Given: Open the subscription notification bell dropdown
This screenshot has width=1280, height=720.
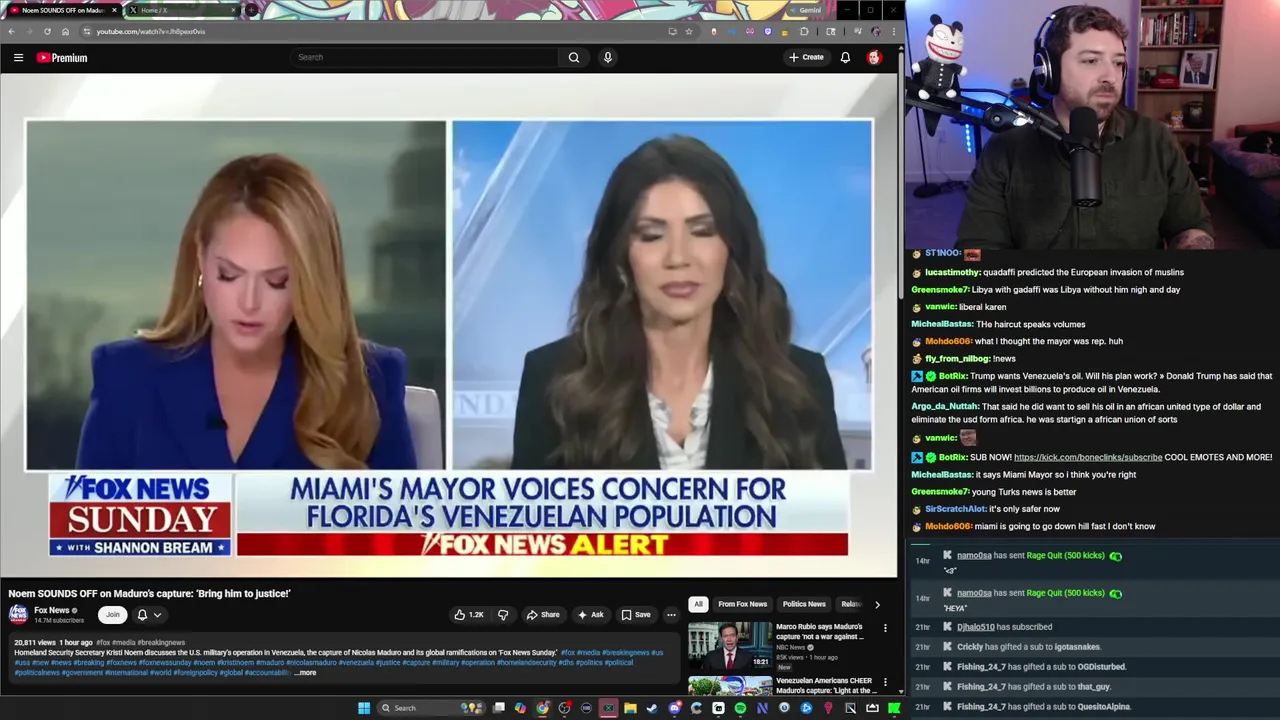Looking at the screenshot, I should [x=149, y=615].
